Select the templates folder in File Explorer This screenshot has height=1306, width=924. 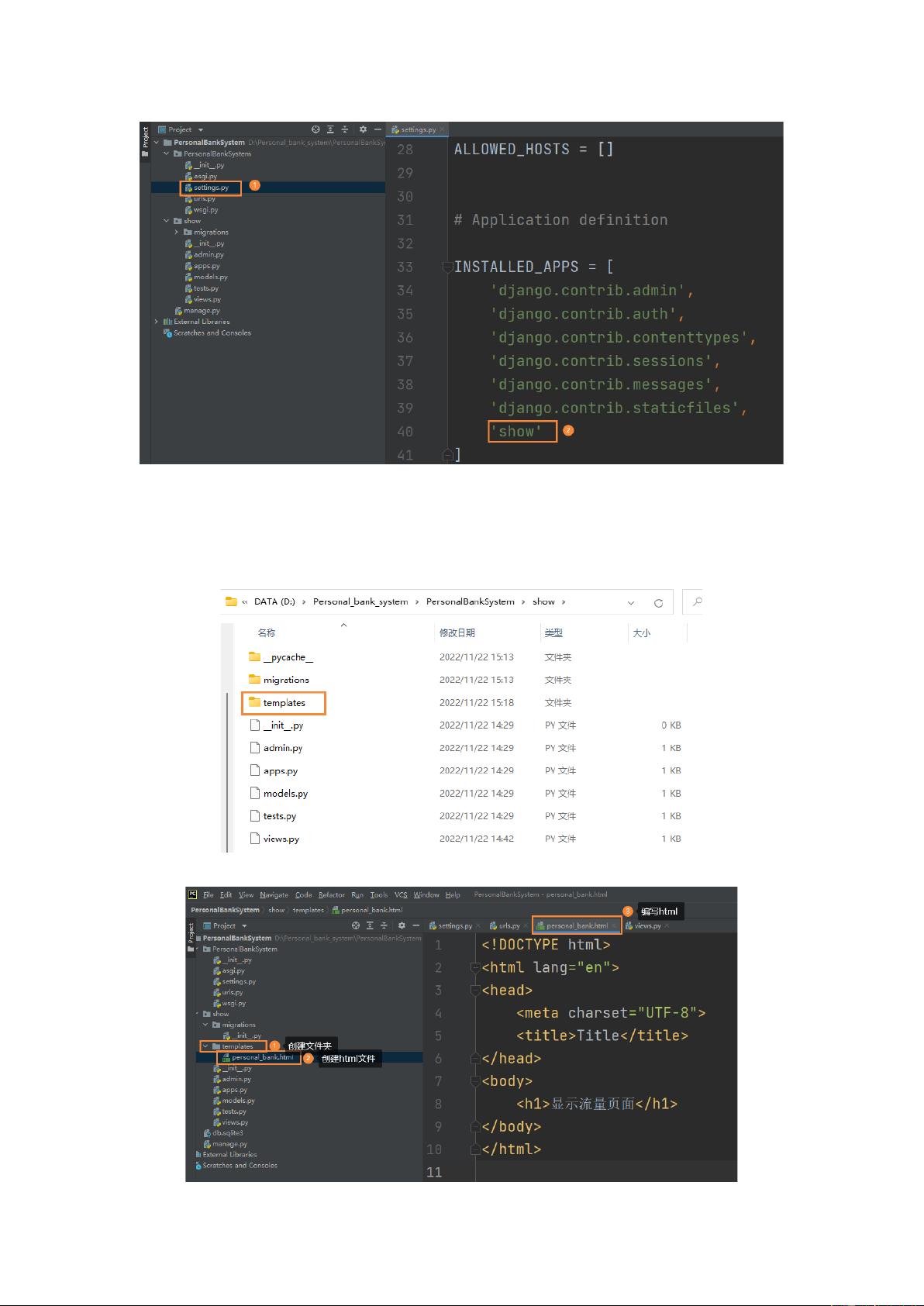click(x=284, y=703)
